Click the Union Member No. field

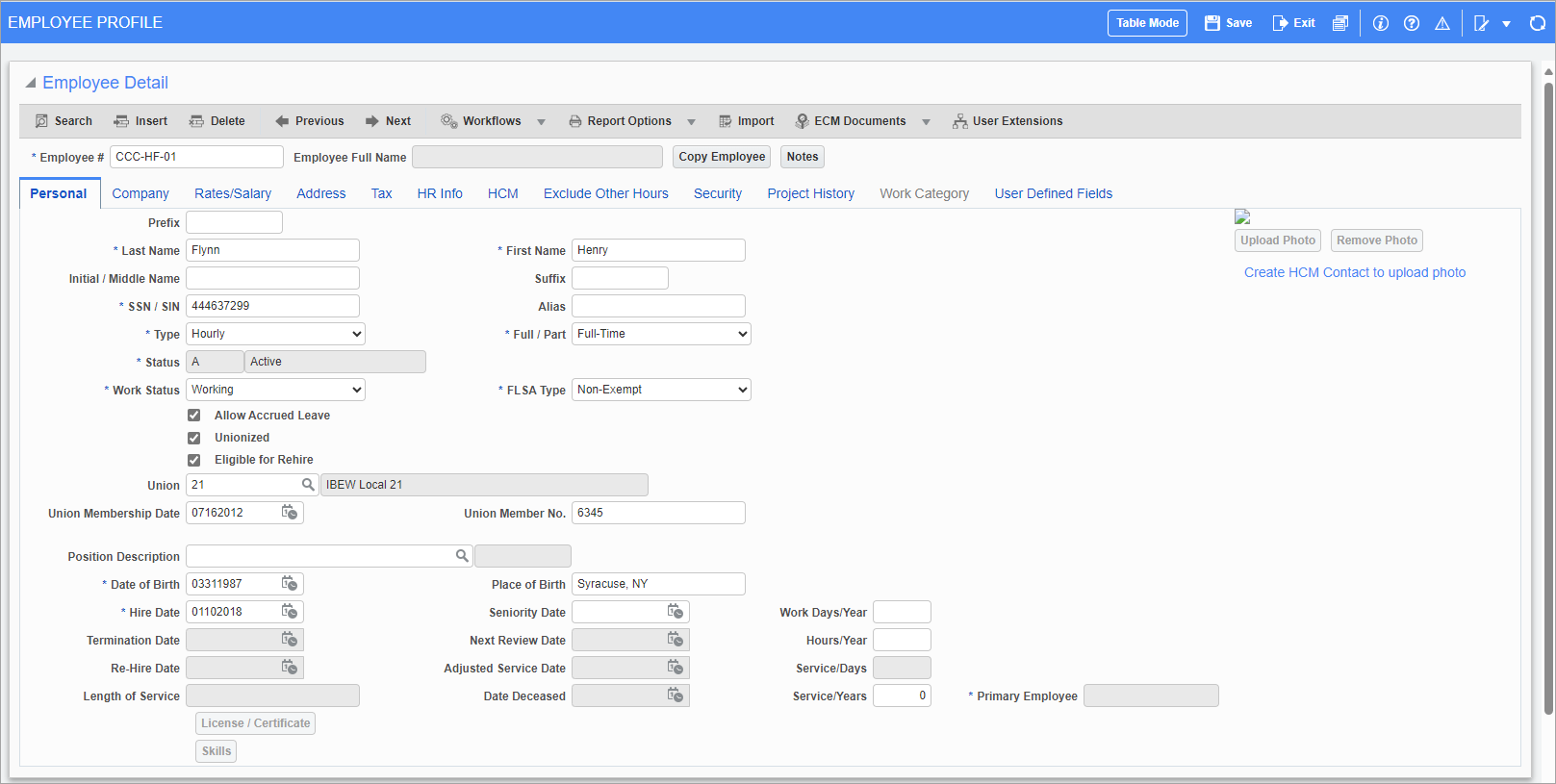658,513
